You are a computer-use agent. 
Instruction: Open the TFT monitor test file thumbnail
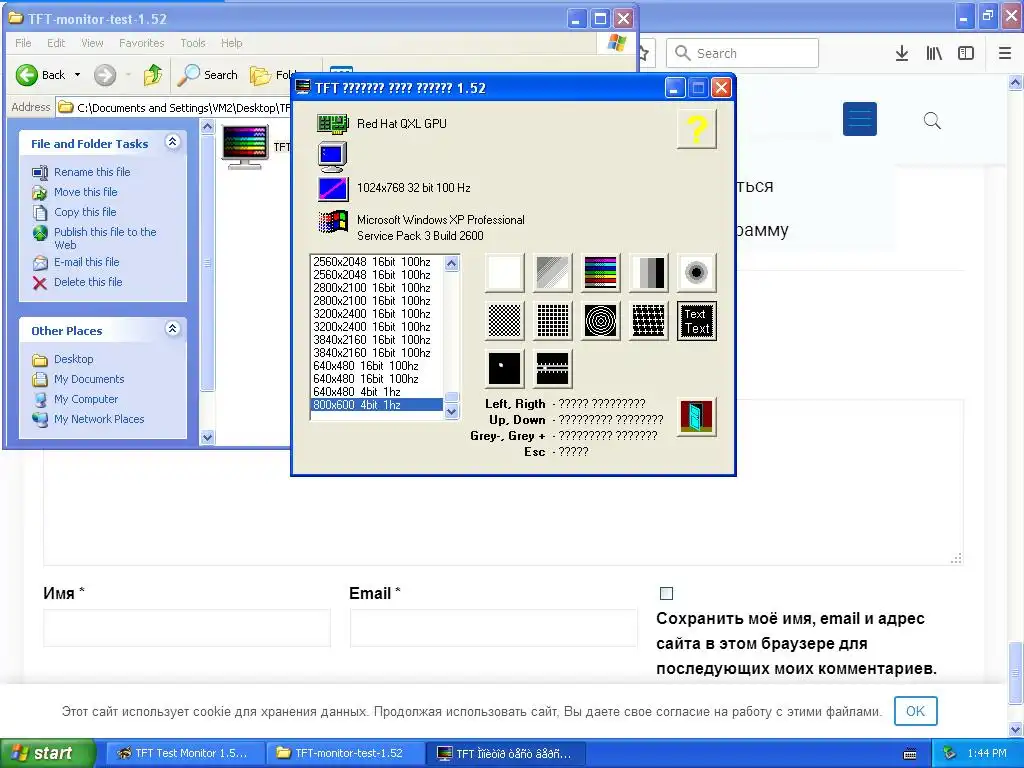pyautogui.click(x=244, y=147)
